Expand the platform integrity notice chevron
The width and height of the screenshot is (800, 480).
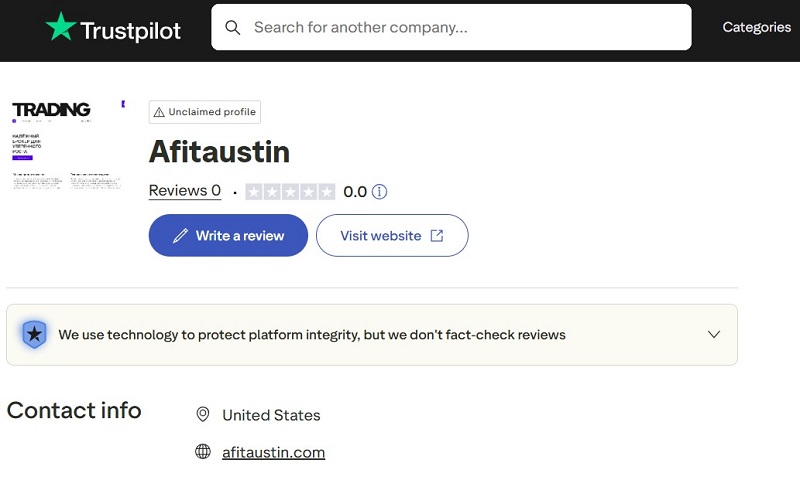point(714,335)
